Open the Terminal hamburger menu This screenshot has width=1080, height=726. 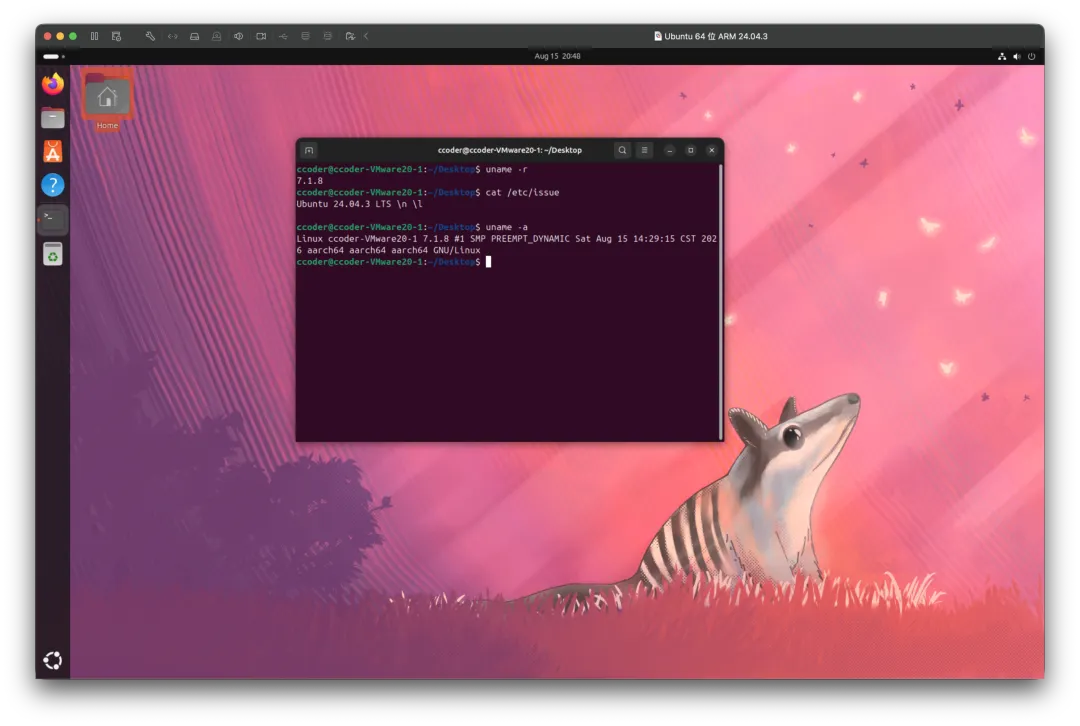pyautogui.click(x=645, y=150)
